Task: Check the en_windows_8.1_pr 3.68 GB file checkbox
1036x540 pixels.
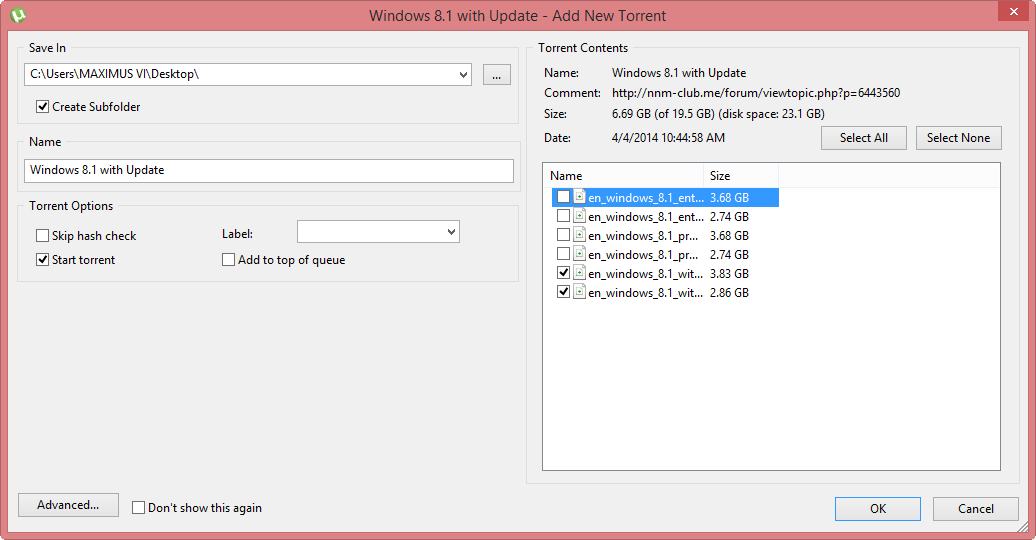Action: point(563,235)
